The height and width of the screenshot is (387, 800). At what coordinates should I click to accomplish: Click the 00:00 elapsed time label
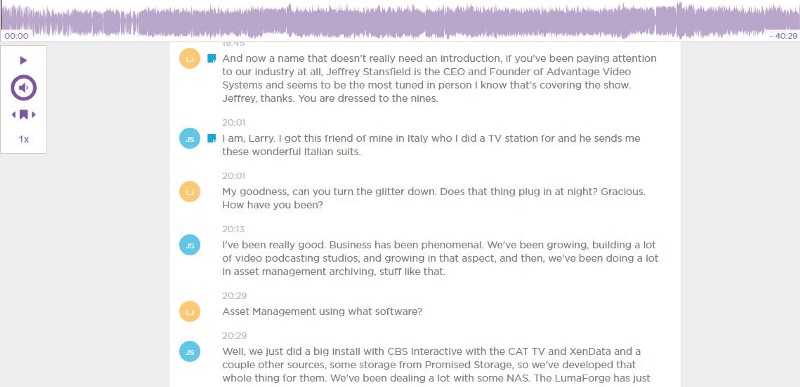16,36
